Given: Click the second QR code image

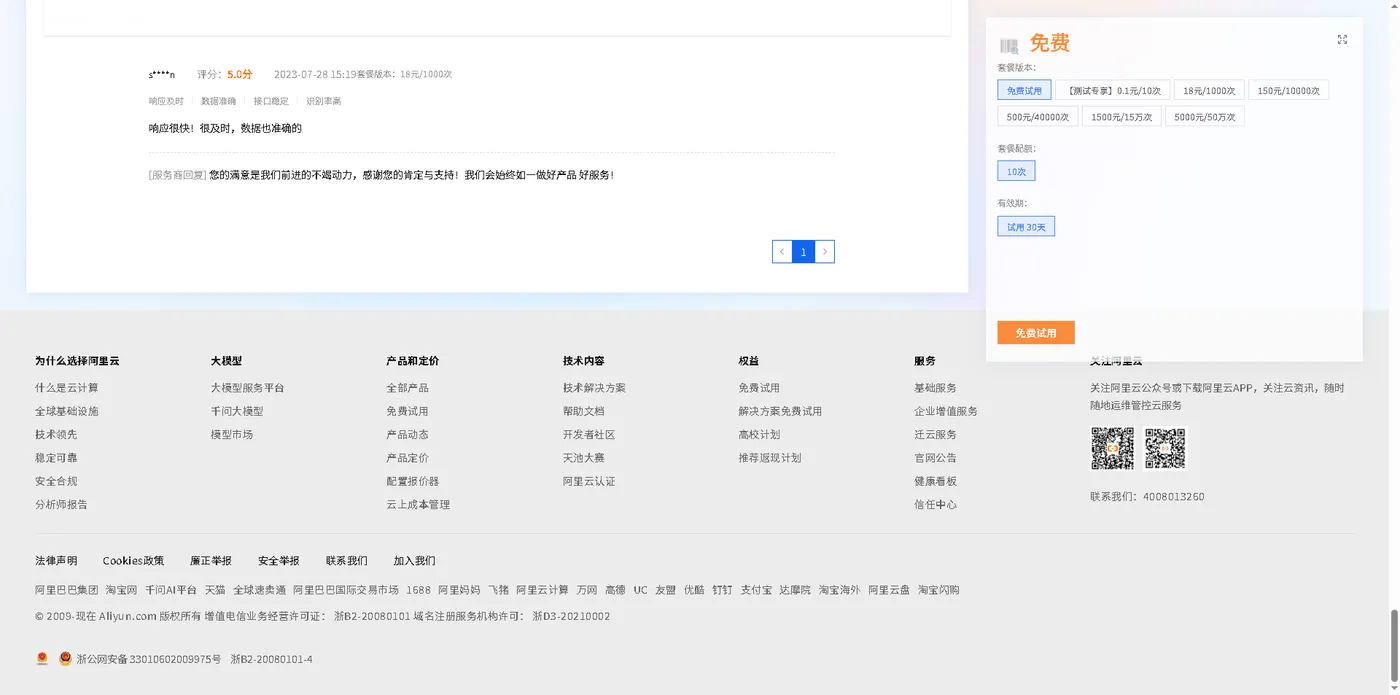Looking at the screenshot, I should tap(1164, 449).
